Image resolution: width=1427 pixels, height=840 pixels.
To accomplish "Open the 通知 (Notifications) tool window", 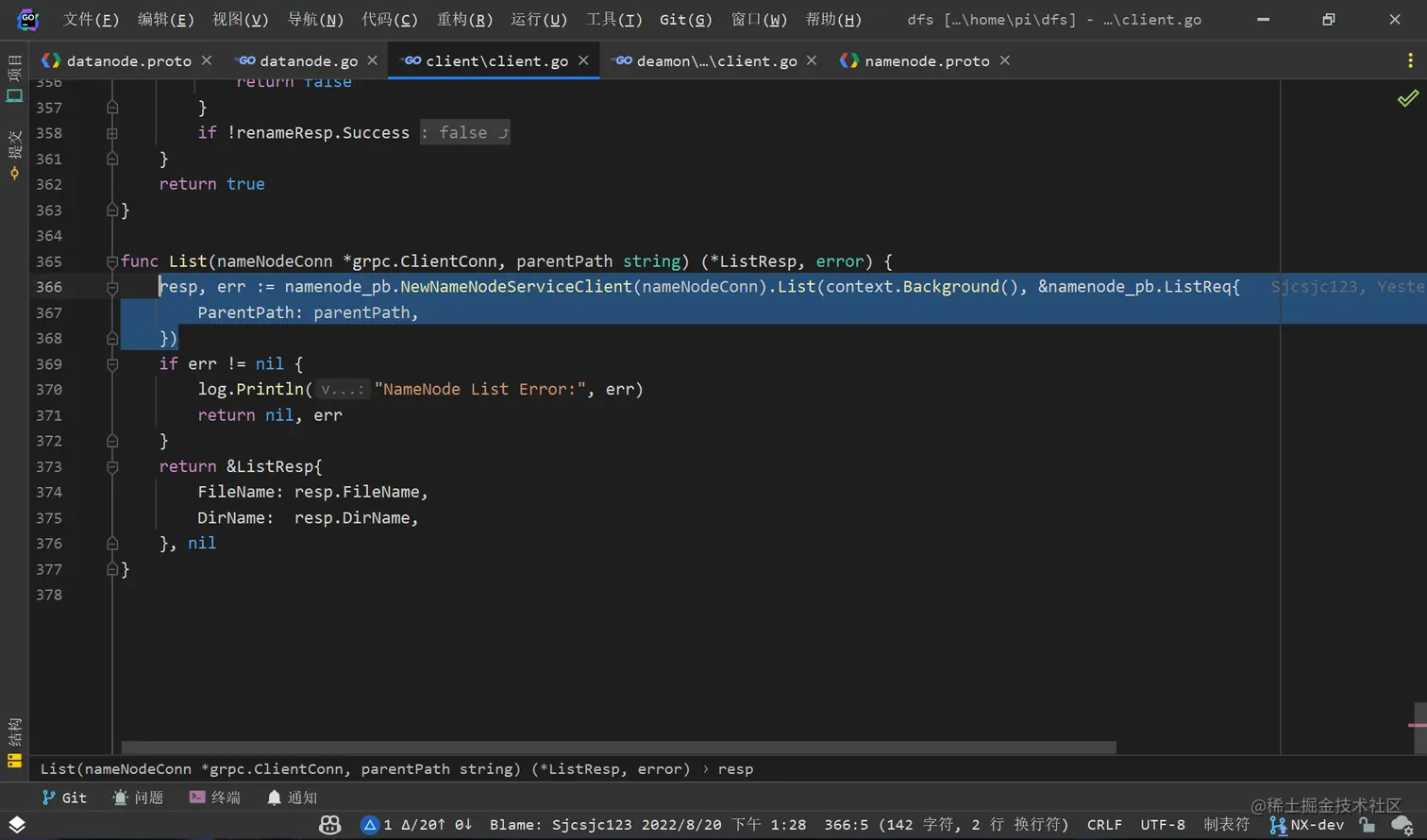I will [292, 798].
